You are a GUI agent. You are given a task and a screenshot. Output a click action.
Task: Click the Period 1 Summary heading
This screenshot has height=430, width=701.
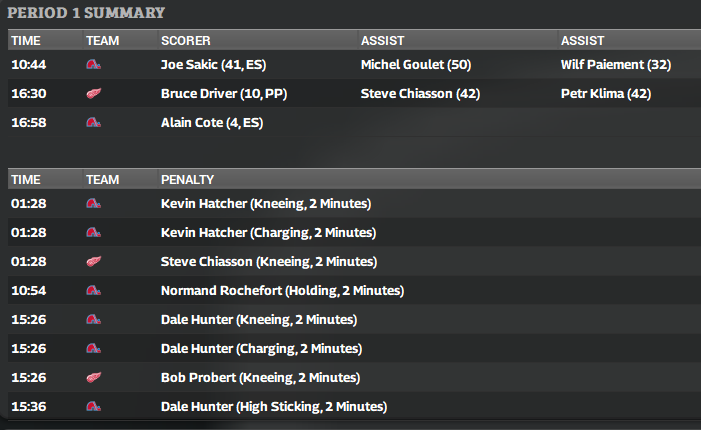click(x=87, y=13)
